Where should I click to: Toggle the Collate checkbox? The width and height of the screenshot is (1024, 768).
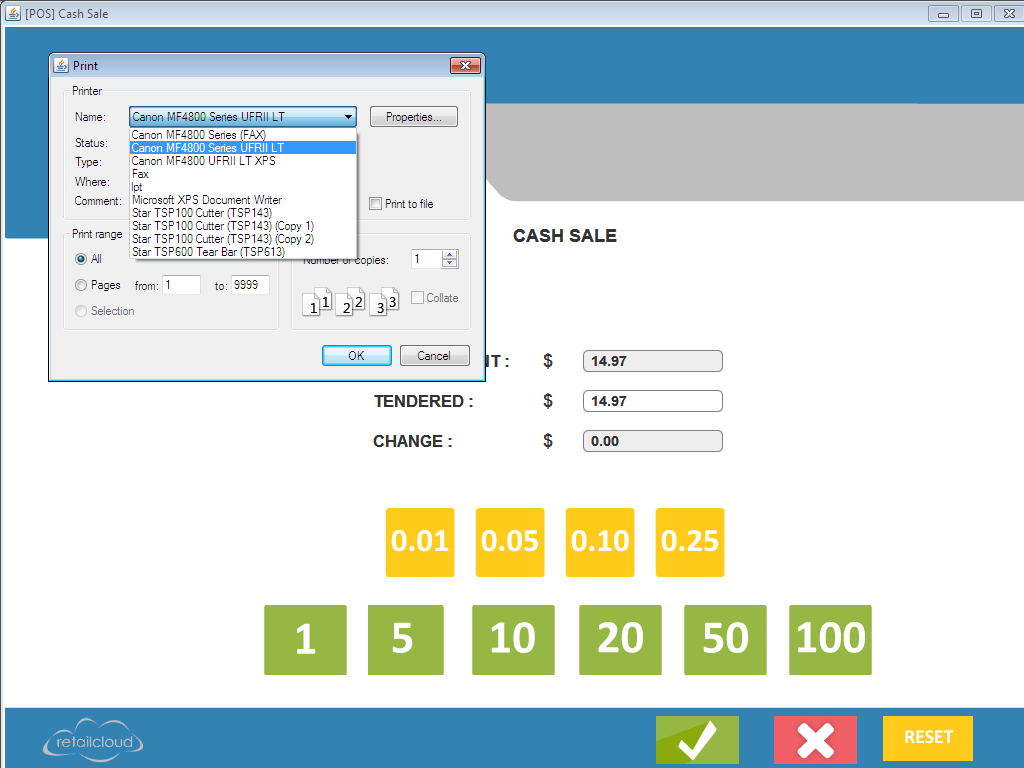point(417,298)
